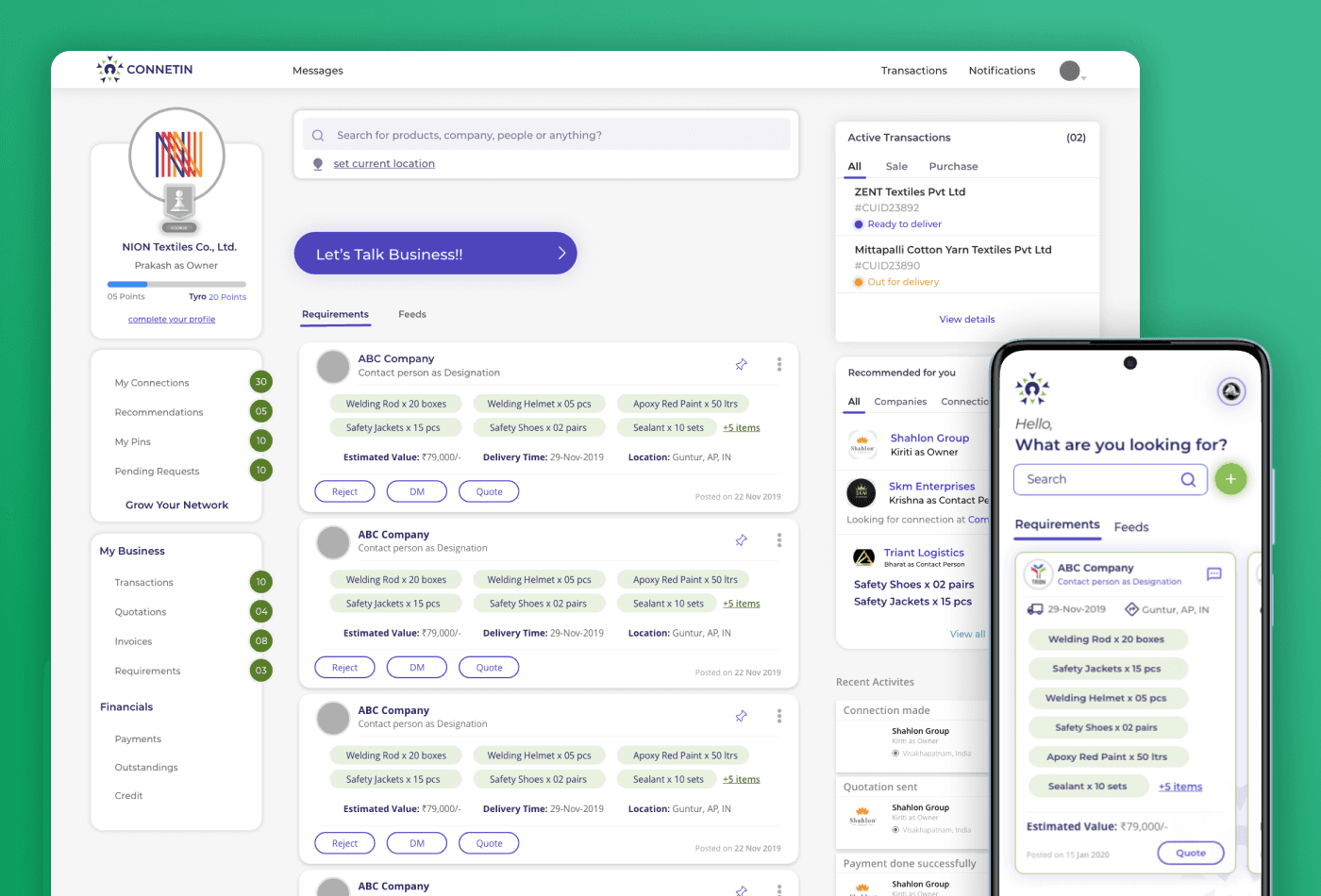Click the desktop search input field
The height and width of the screenshot is (896, 1321).
pyautogui.click(x=546, y=135)
